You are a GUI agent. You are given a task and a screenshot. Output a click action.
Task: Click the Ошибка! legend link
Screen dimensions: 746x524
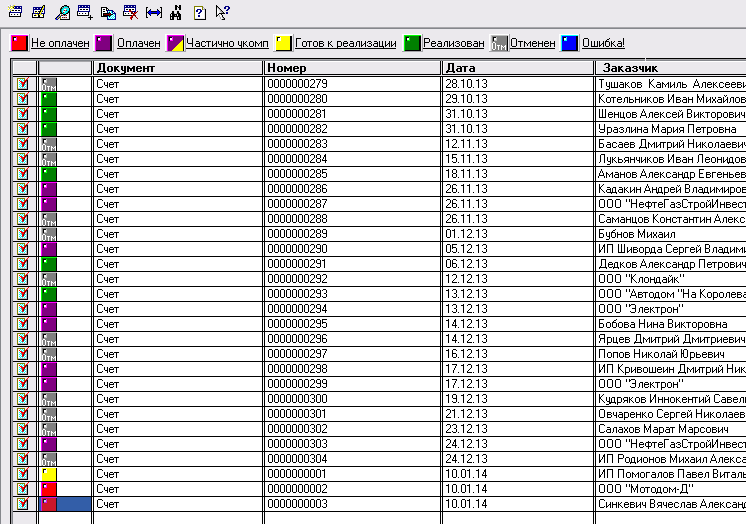[603, 43]
